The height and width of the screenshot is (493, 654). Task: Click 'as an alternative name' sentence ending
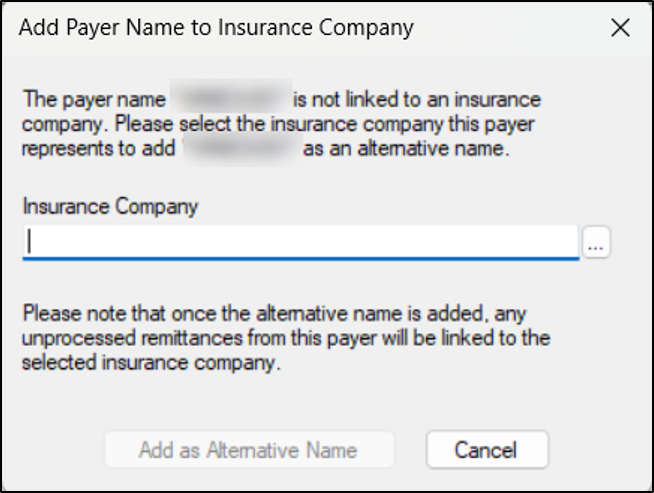407,148
